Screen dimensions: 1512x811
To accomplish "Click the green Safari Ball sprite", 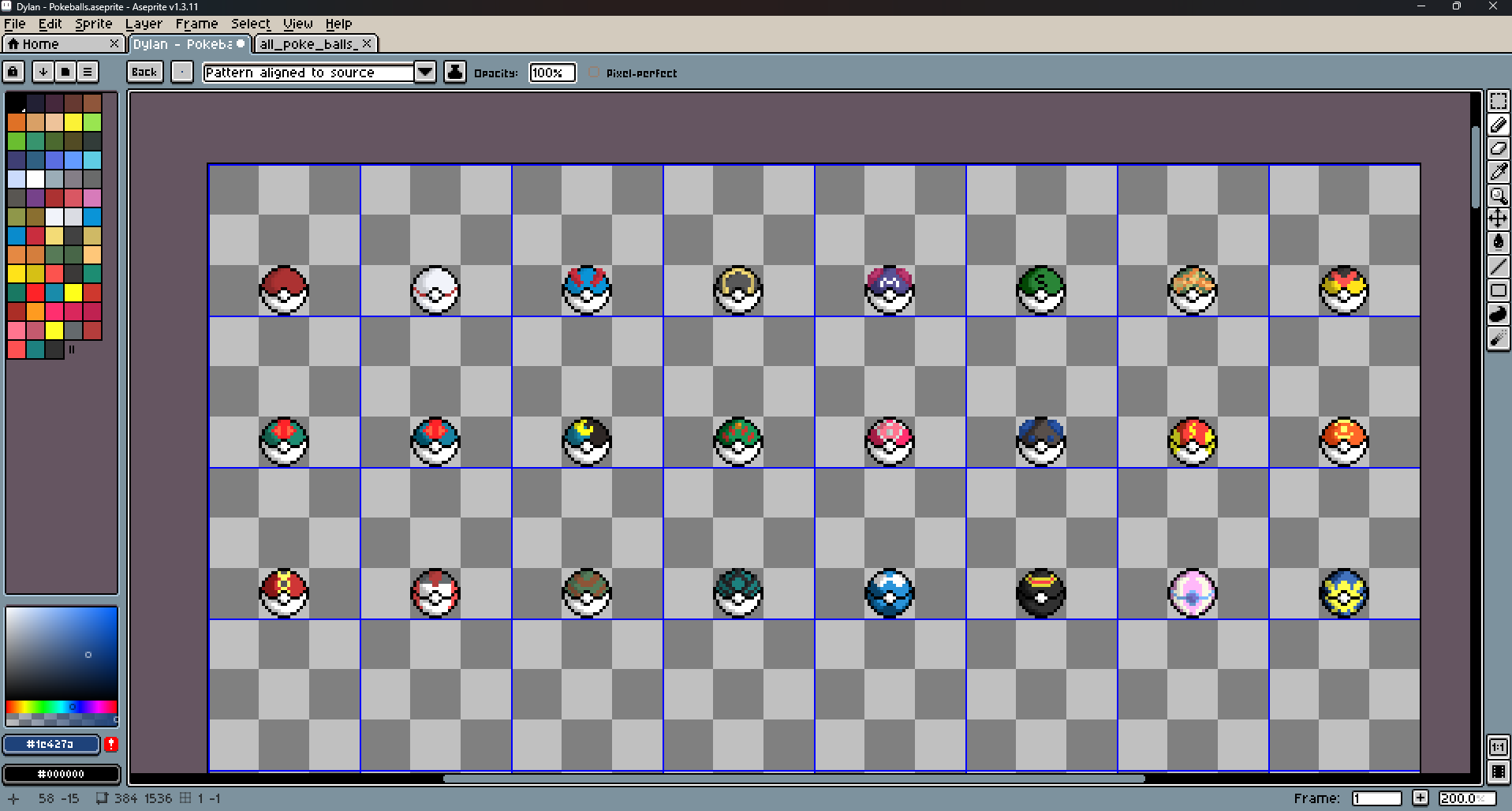I will click(x=1041, y=290).
